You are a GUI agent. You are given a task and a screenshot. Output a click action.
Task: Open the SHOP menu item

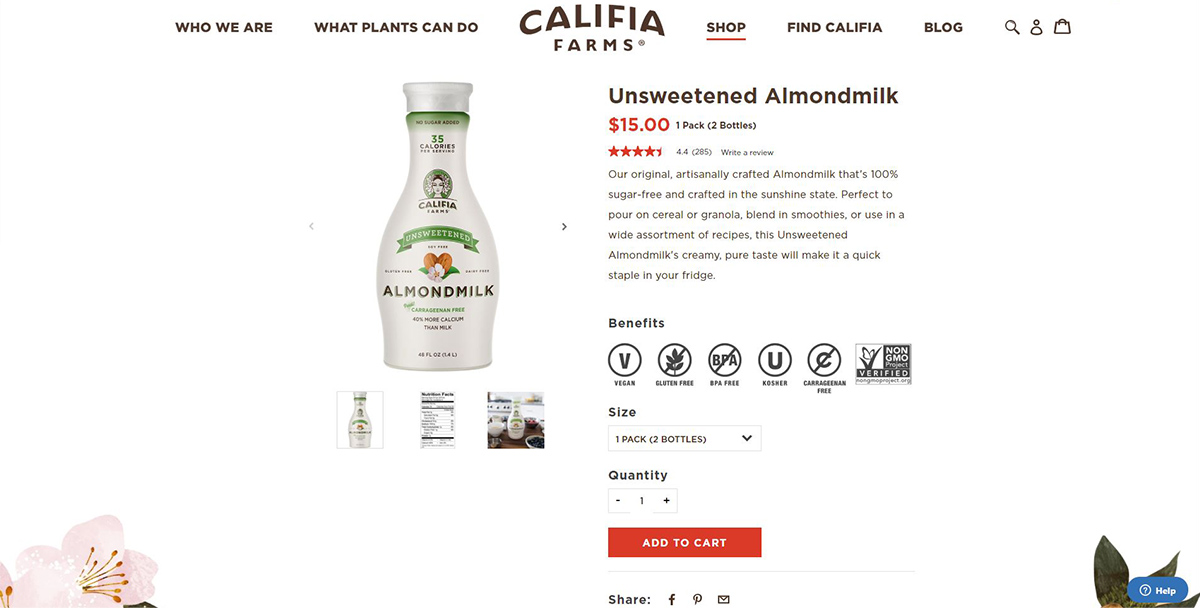click(x=726, y=27)
